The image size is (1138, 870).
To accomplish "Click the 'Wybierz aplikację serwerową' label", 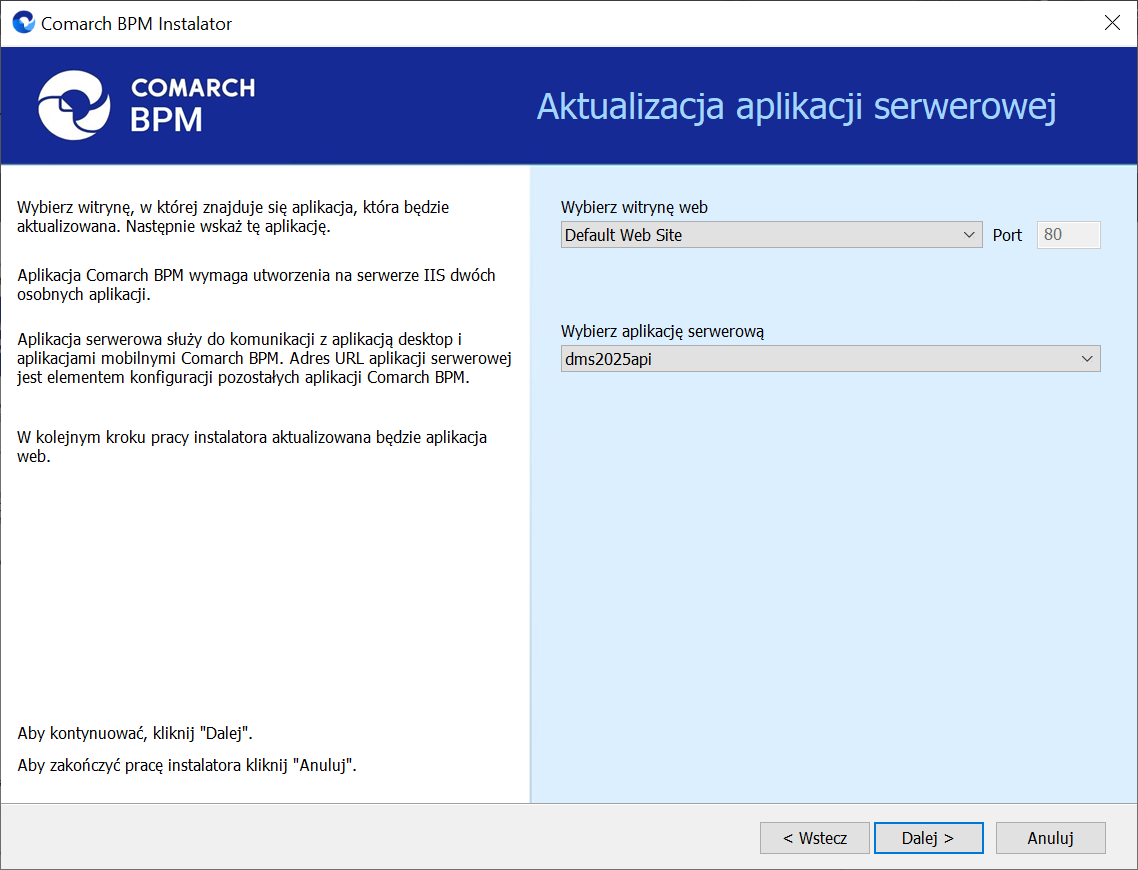I will [x=663, y=332].
